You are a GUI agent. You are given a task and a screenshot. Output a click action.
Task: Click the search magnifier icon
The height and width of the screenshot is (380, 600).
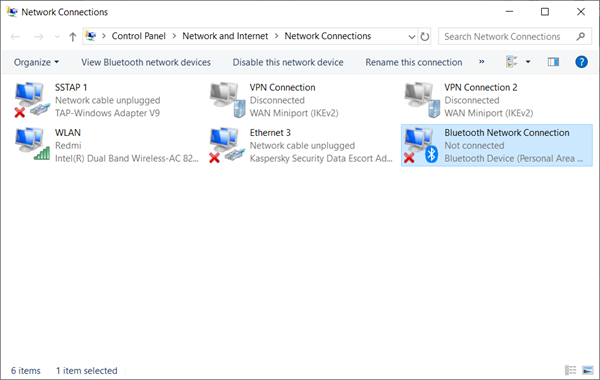click(581, 36)
